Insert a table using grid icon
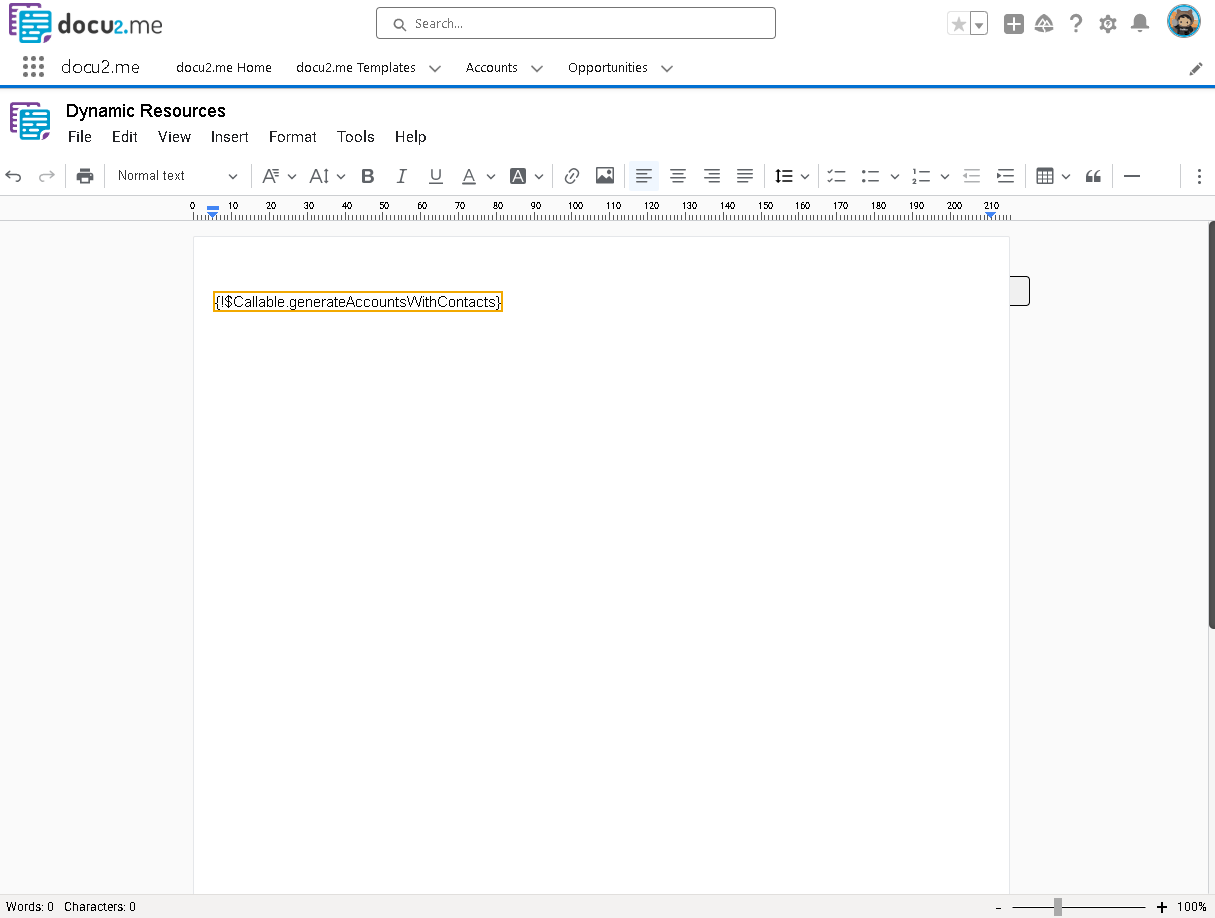1215x918 pixels. pyautogui.click(x=1045, y=176)
